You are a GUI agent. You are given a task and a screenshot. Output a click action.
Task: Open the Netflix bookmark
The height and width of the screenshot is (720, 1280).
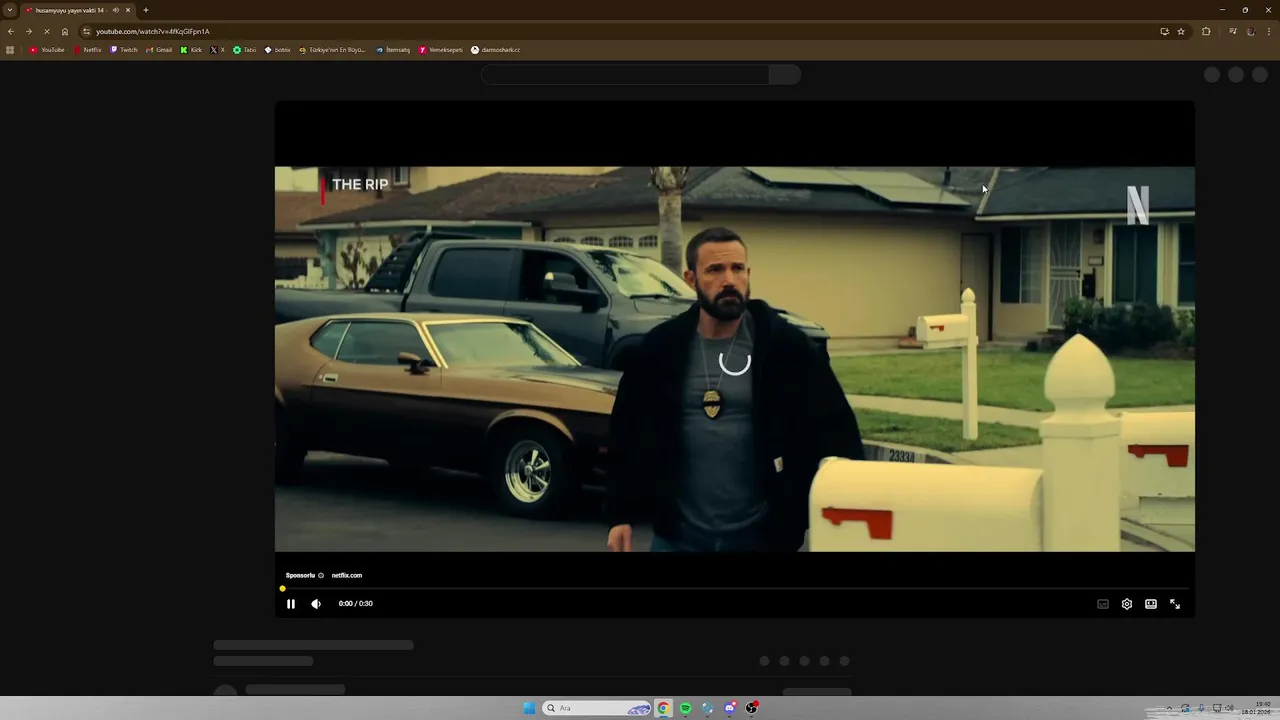(88, 50)
